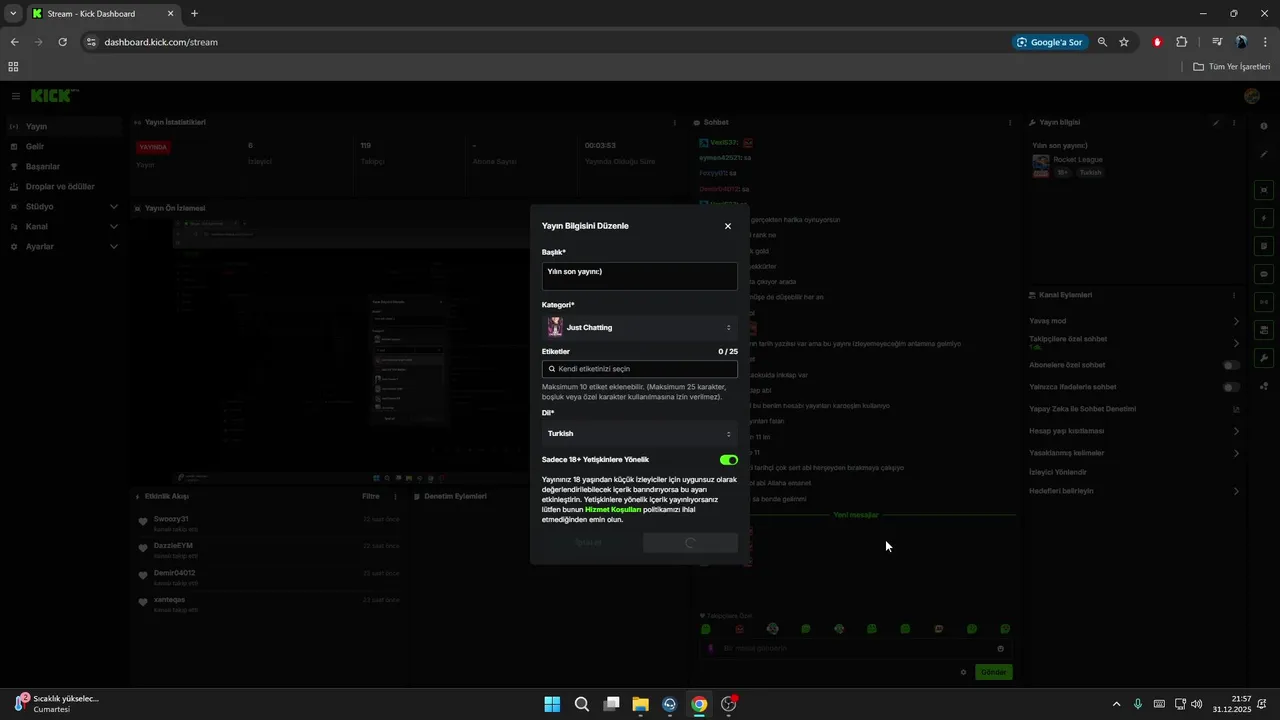Screen dimensions: 1280x720
Task: Open Yayın İstatistikleri panel options menu
Action: pos(674,122)
